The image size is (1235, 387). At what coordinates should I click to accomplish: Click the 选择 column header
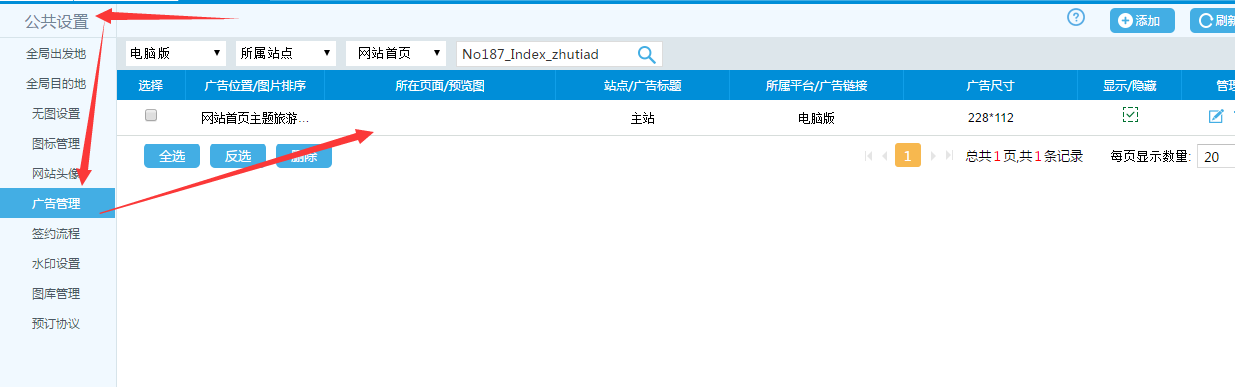pos(151,86)
